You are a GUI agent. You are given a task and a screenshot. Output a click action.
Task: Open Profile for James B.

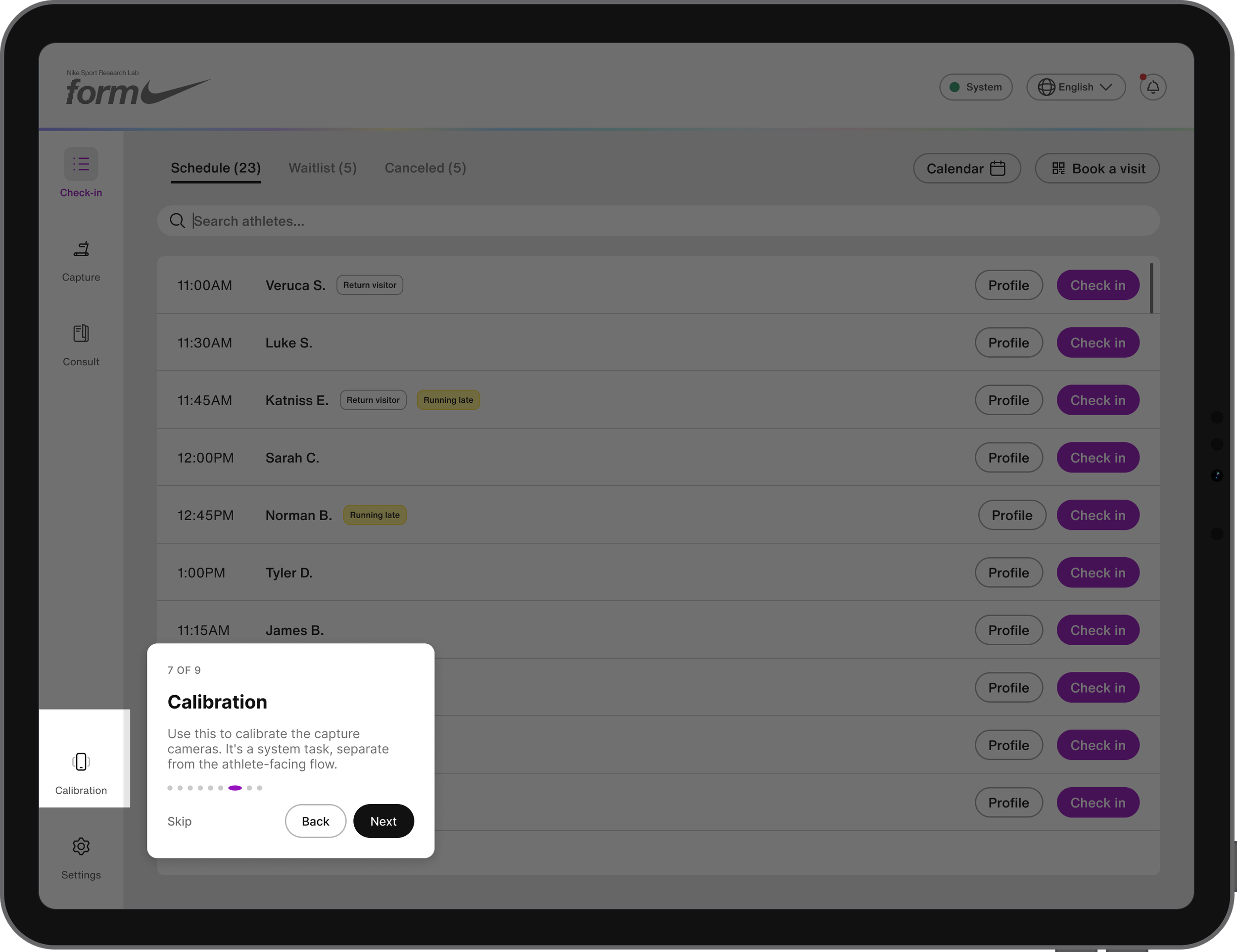(x=1008, y=630)
